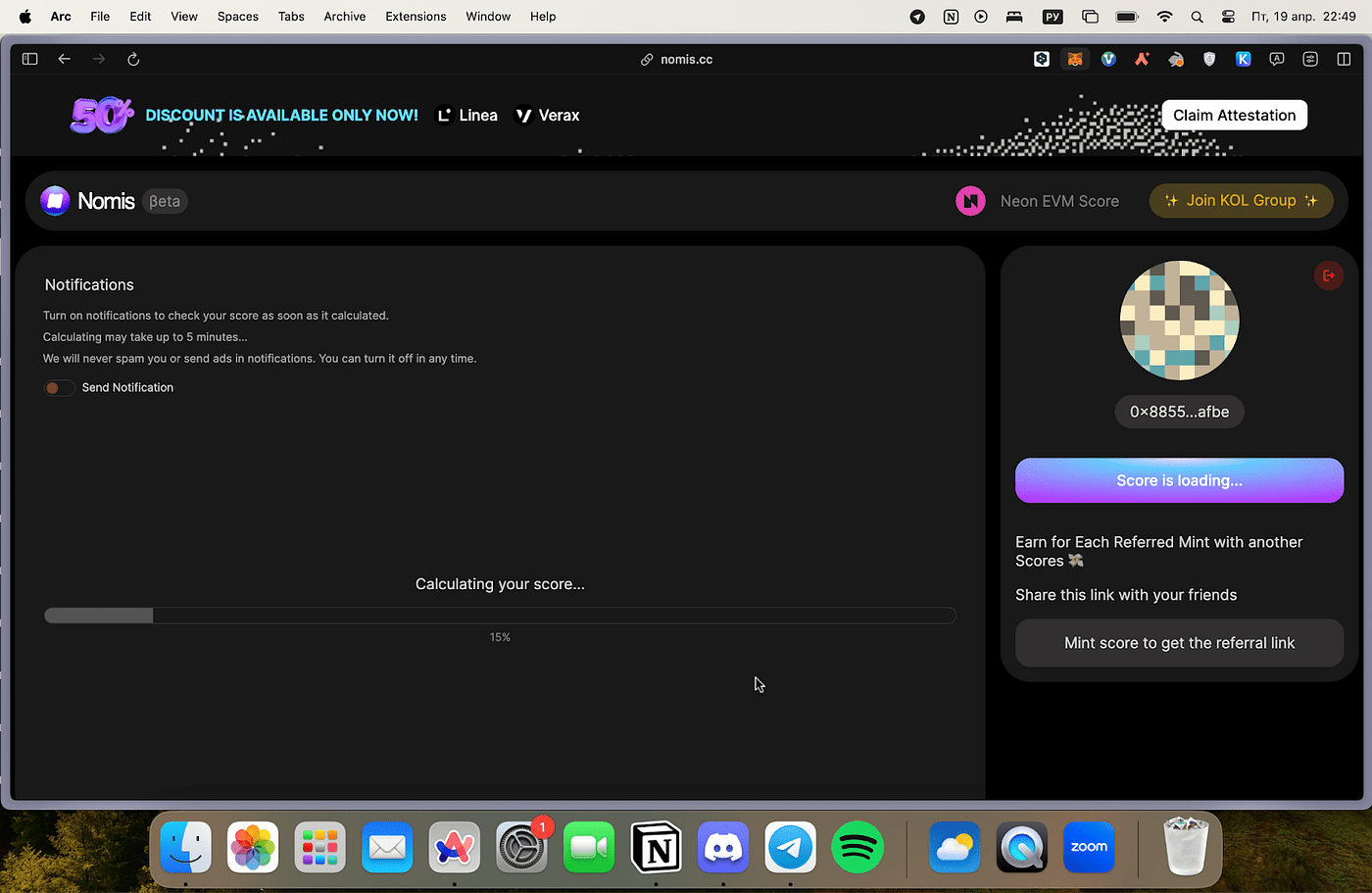Open the Tabs menu

(291, 17)
